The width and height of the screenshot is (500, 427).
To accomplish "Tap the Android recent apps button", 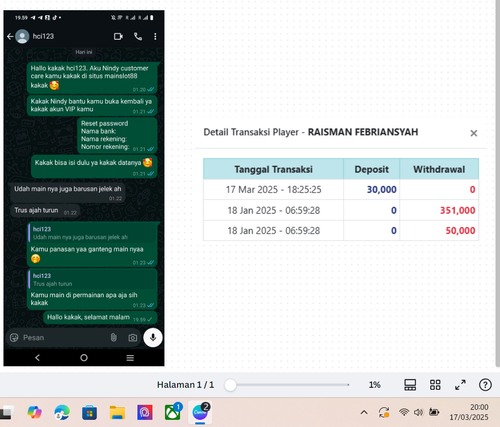I will (130, 358).
